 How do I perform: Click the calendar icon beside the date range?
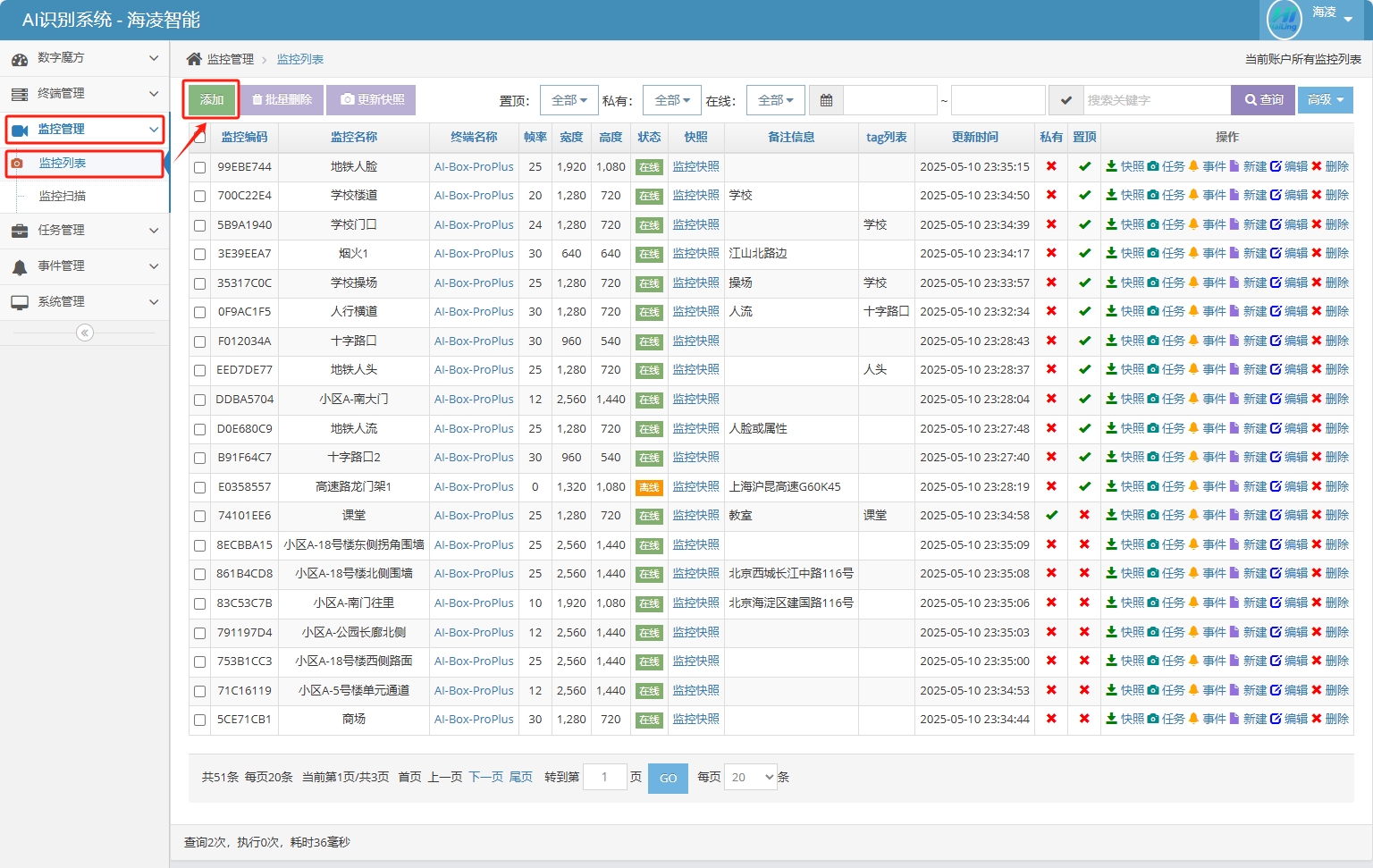click(826, 100)
